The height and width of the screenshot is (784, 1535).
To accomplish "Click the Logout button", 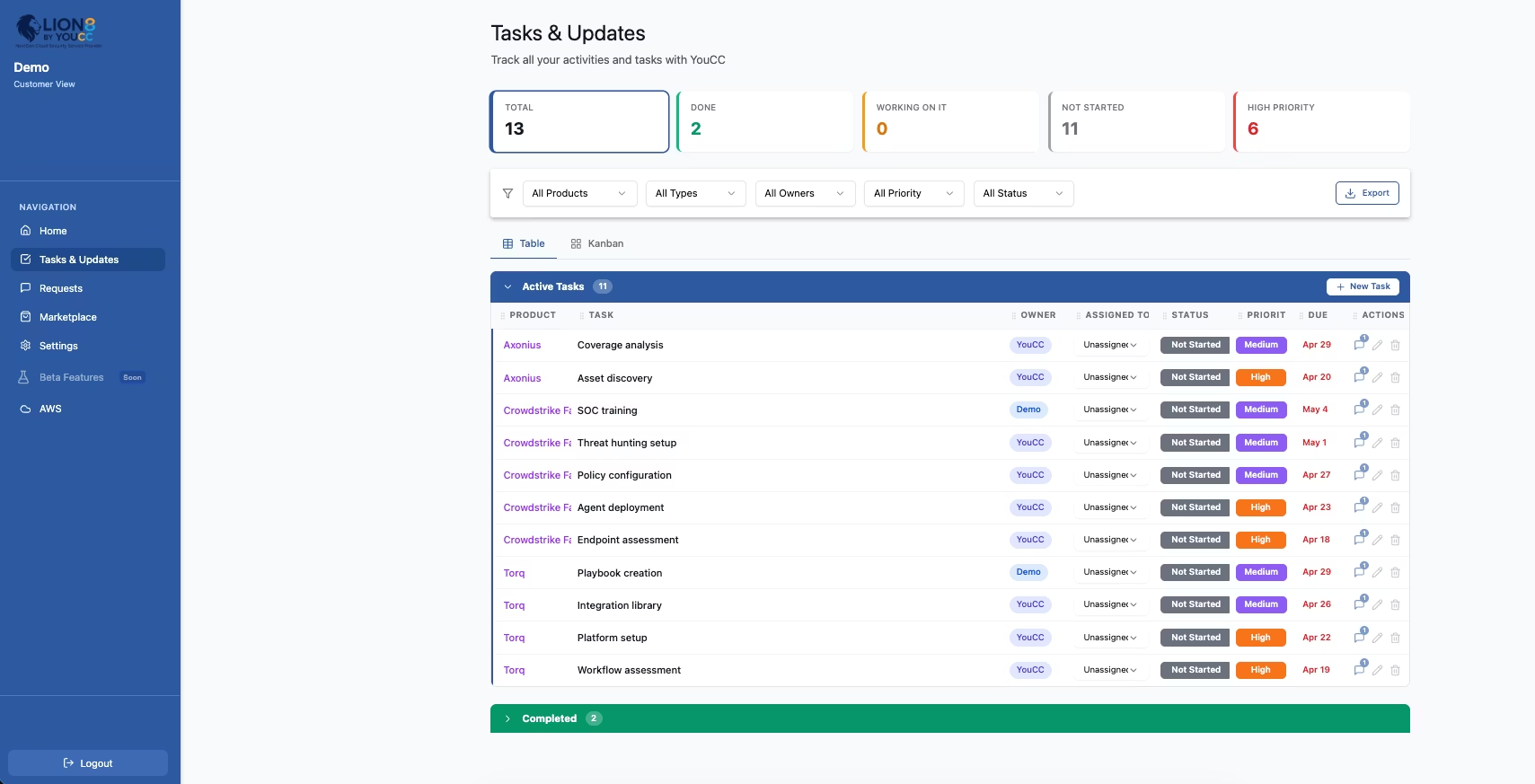I will (x=88, y=763).
